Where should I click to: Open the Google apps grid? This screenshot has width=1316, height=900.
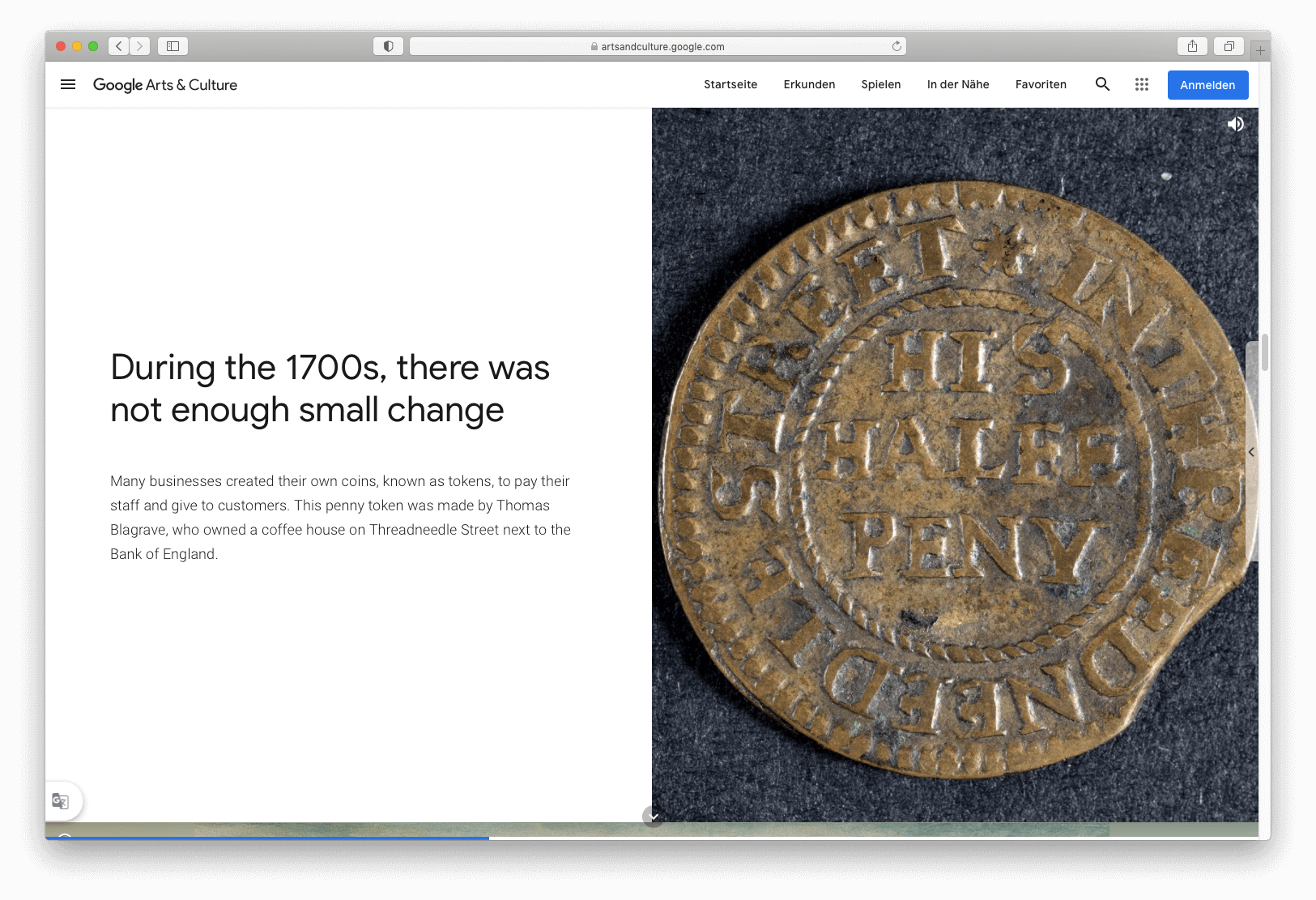pyautogui.click(x=1142, y=84)
